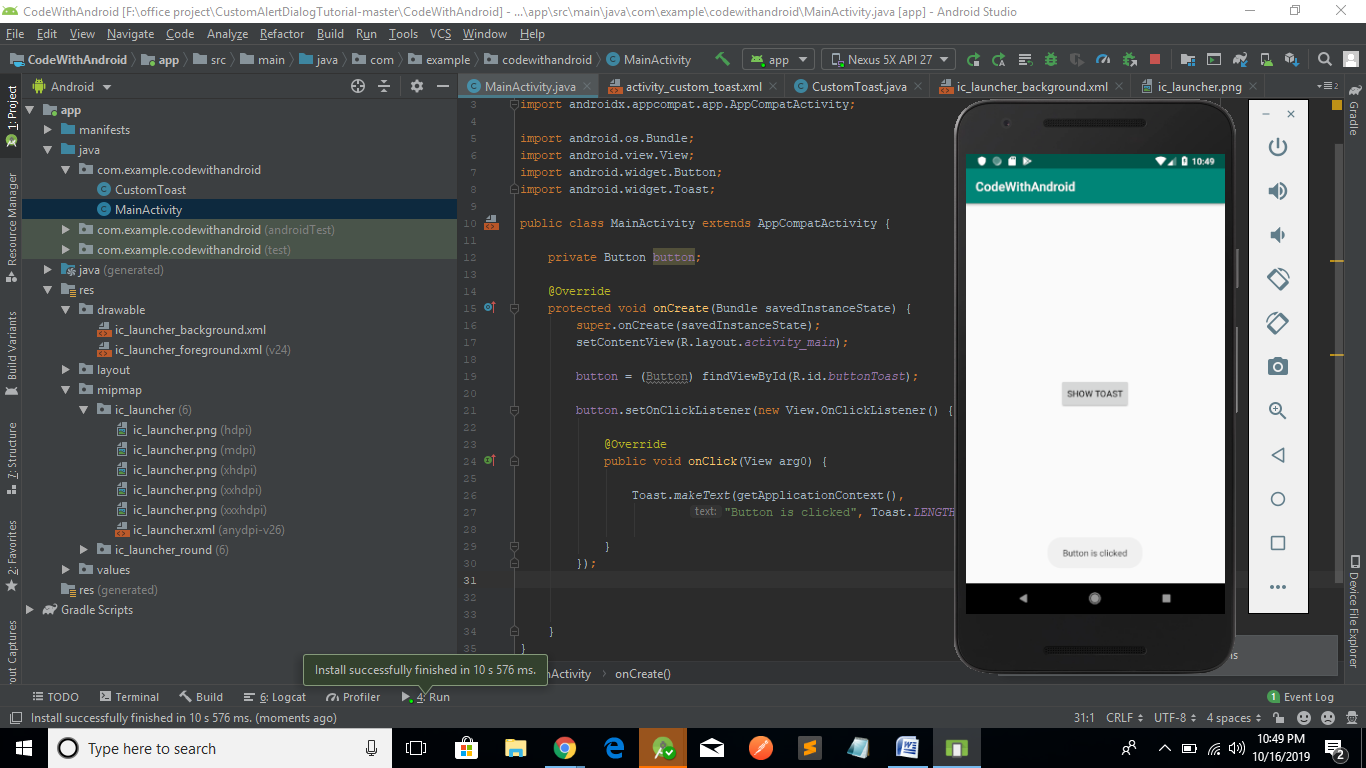Click SHOW TOAST in the emulator

pos(1094,393)
